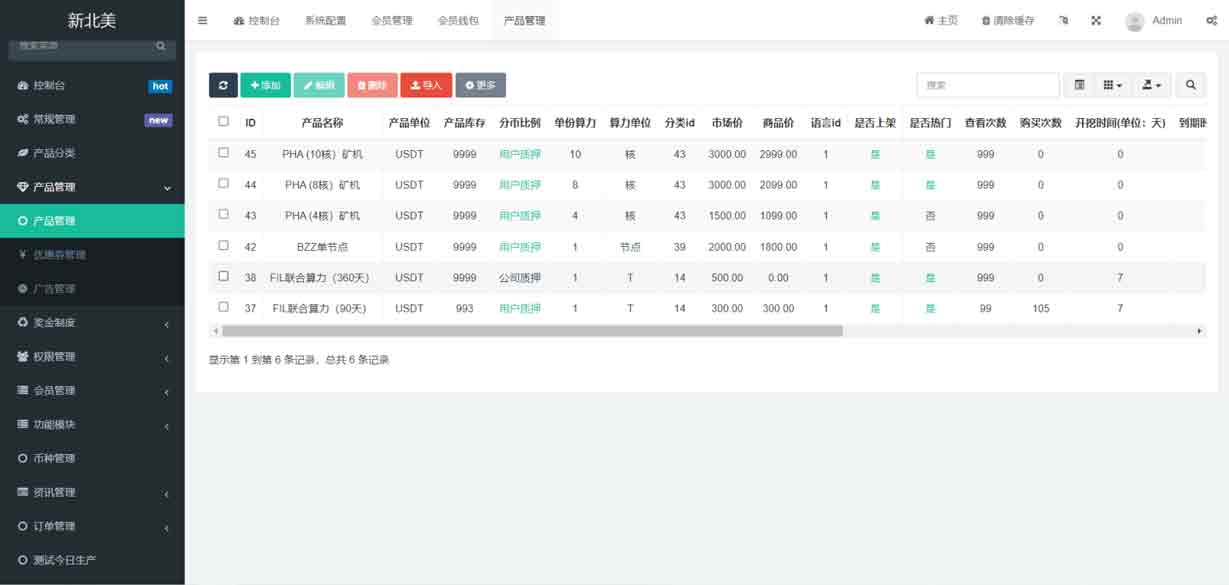The image size is (1229, 585).
Task: Click the 编辑 (edit) button
Action: coord(319,85)
